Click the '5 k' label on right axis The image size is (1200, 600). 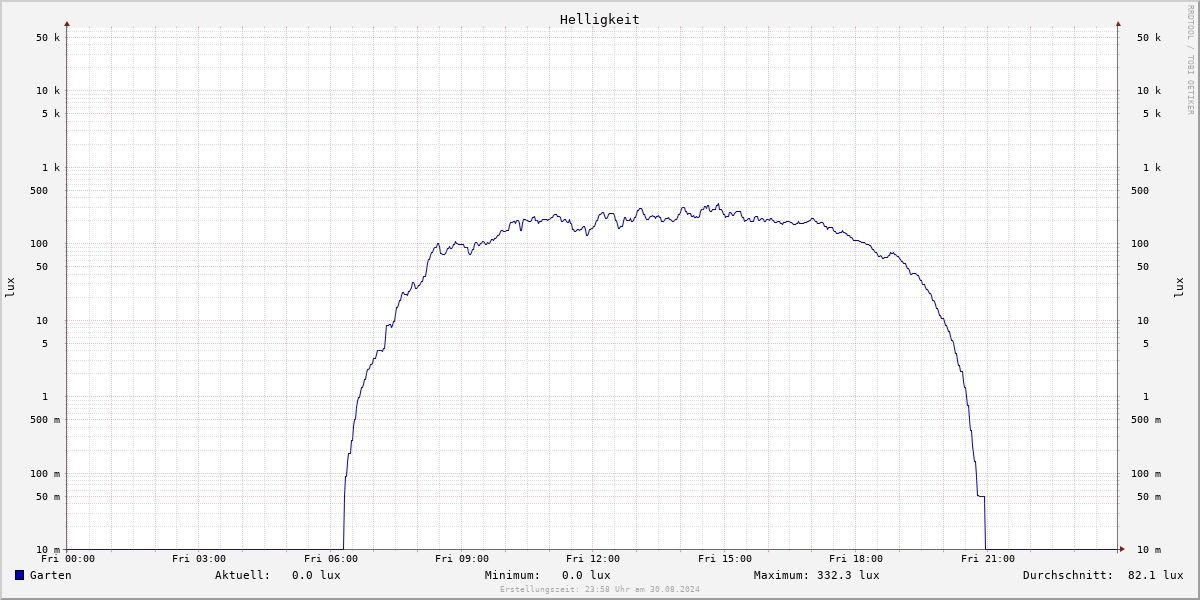pos(1152,113)
